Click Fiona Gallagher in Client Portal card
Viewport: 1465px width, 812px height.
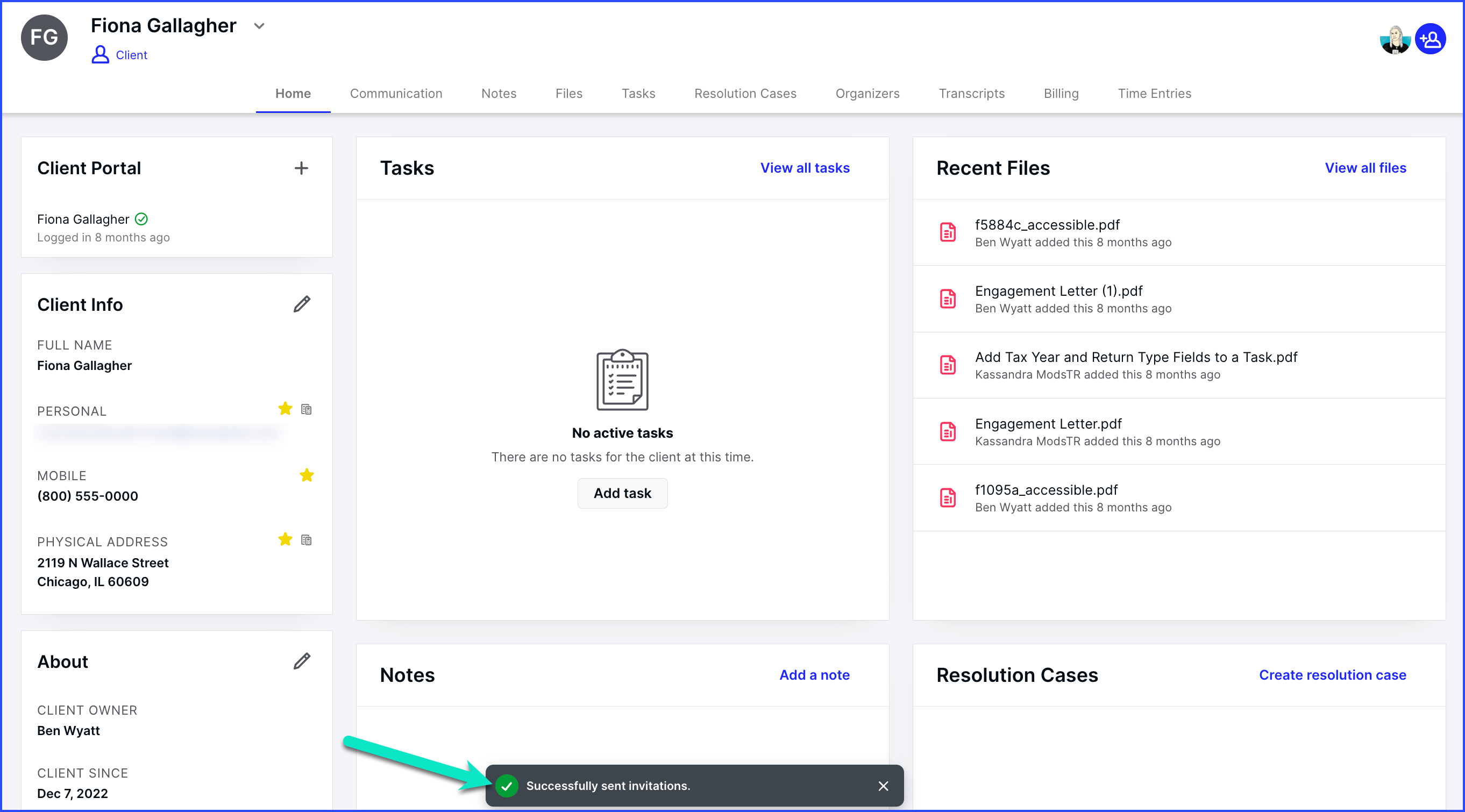click(x=83, y=219)
